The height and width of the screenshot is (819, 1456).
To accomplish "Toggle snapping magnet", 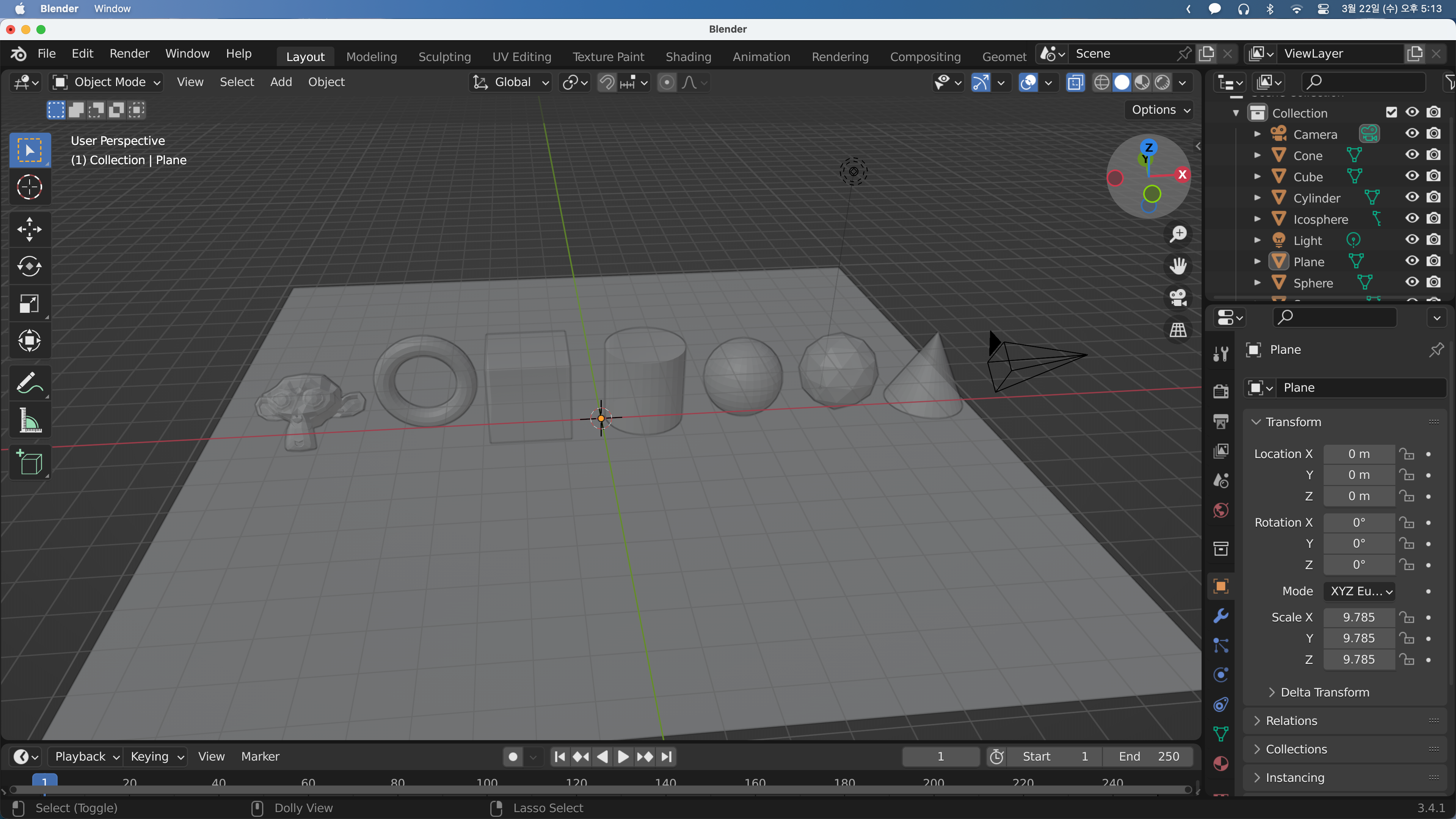I will (x=607, y=83).
